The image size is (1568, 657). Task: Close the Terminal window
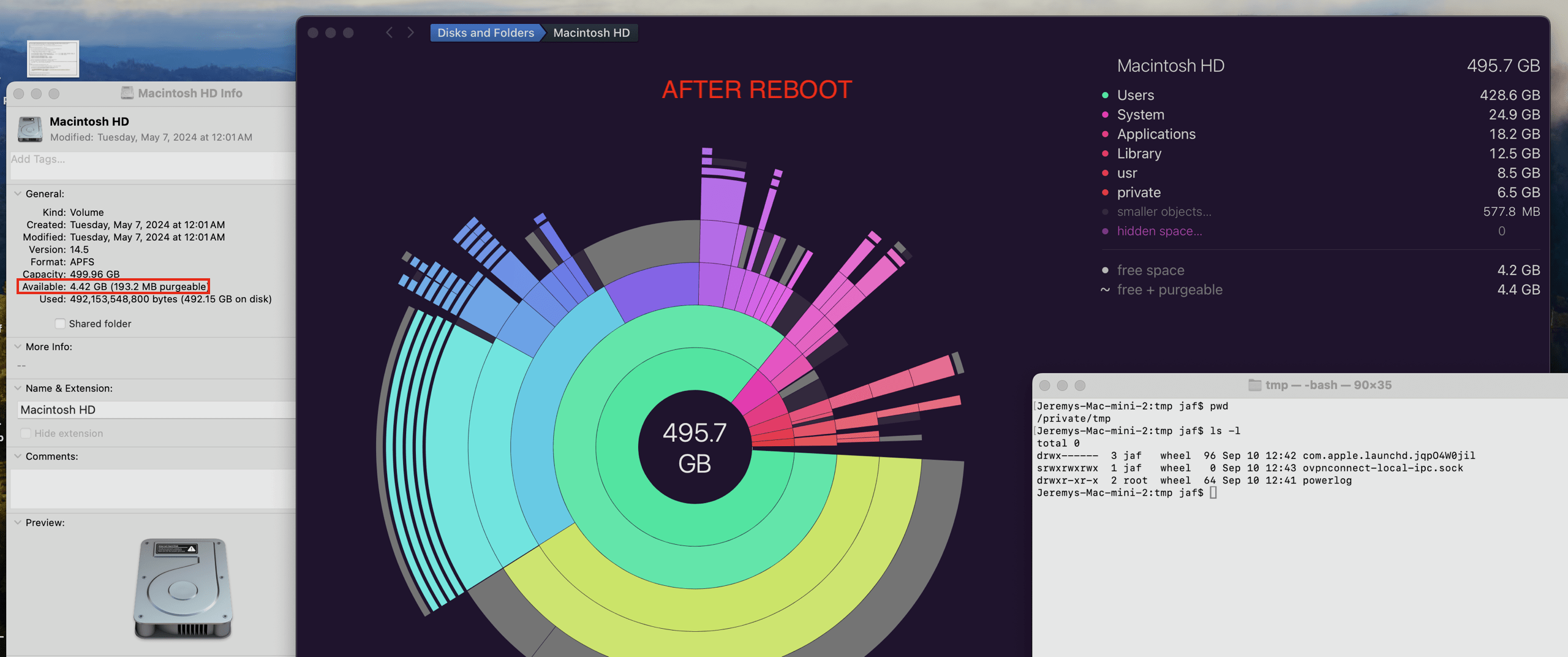1045,385
